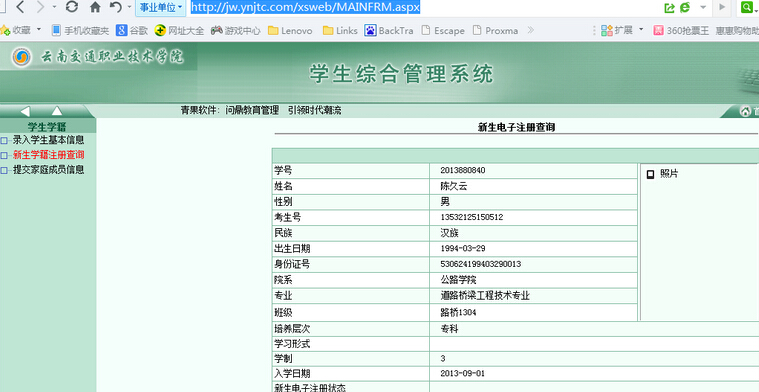
Task: Click the green search engine icon
Action: (747, 7)
